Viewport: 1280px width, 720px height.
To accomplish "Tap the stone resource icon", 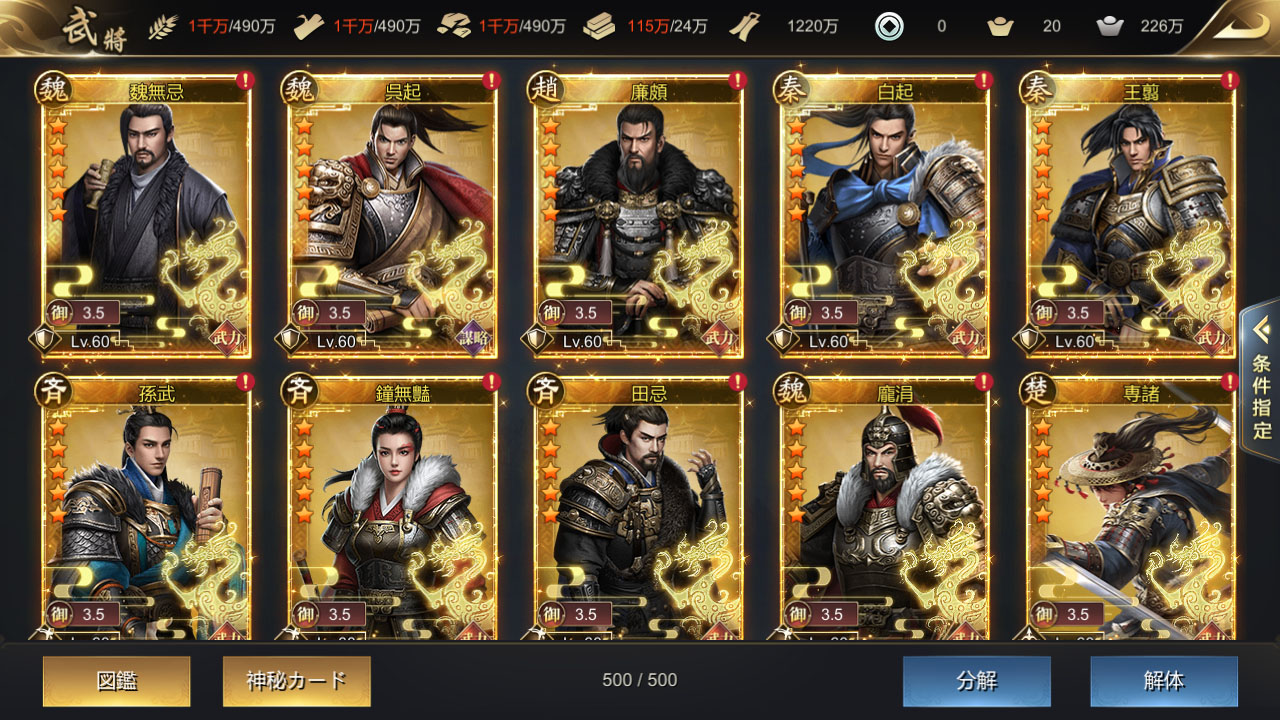I will pyautogui.click(x=455, y=27).
